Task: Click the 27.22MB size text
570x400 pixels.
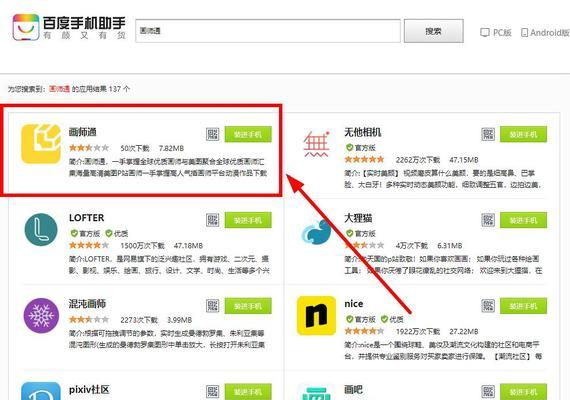Action: pos(464,331)
